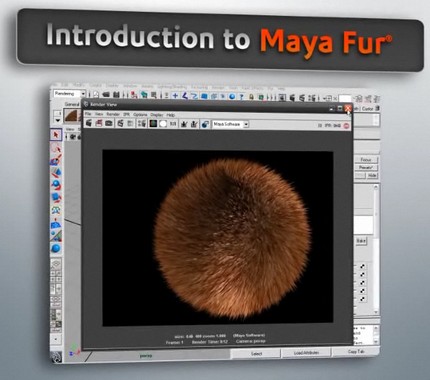Click the Focus button in Attribute Editor
Image resolution: width=430 pixels, height=380 pixels.
[x=366, y=160]
